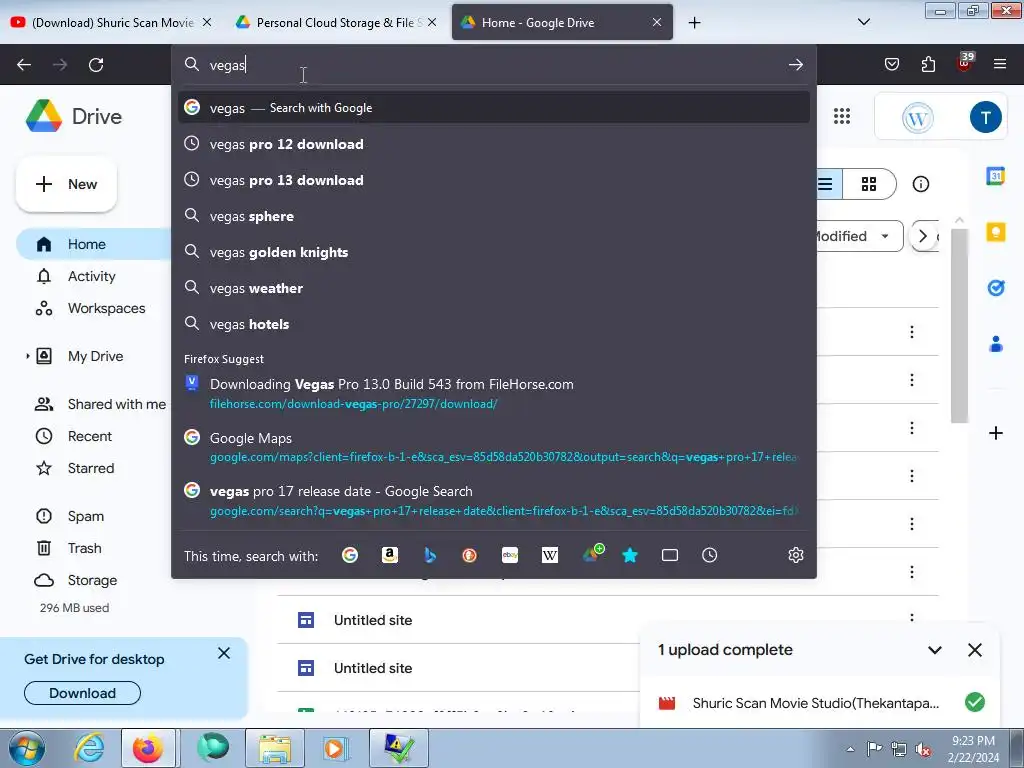Click the New button in Drive

click(66, 184)
